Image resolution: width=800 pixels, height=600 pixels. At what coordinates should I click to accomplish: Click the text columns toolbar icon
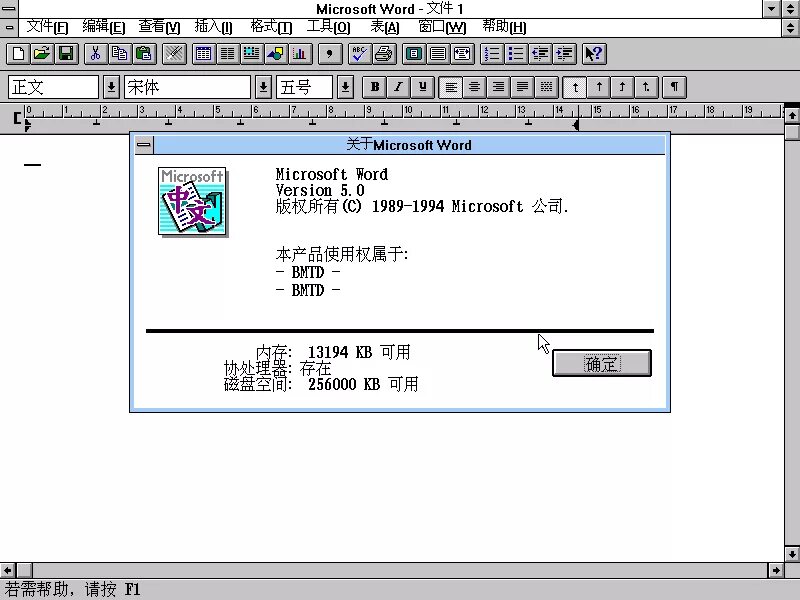click(x=228, y=54)
